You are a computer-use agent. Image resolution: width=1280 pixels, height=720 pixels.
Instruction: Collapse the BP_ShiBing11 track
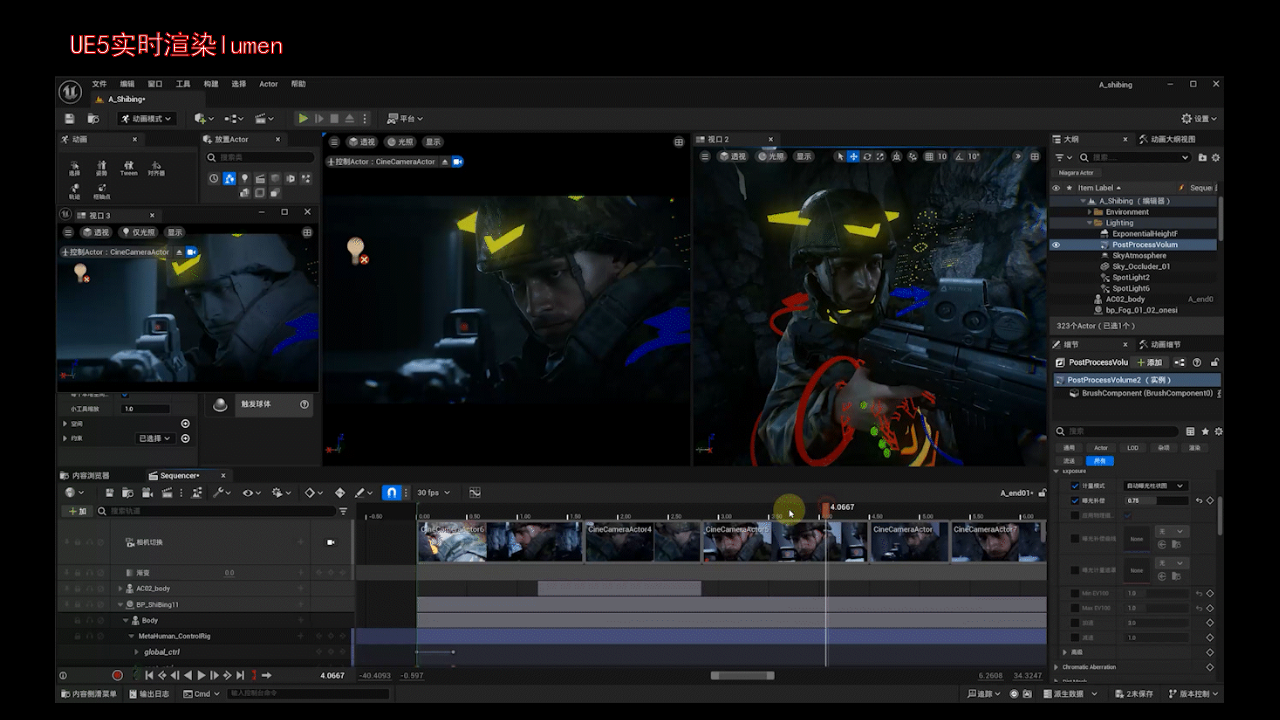[x=120, y=604]
